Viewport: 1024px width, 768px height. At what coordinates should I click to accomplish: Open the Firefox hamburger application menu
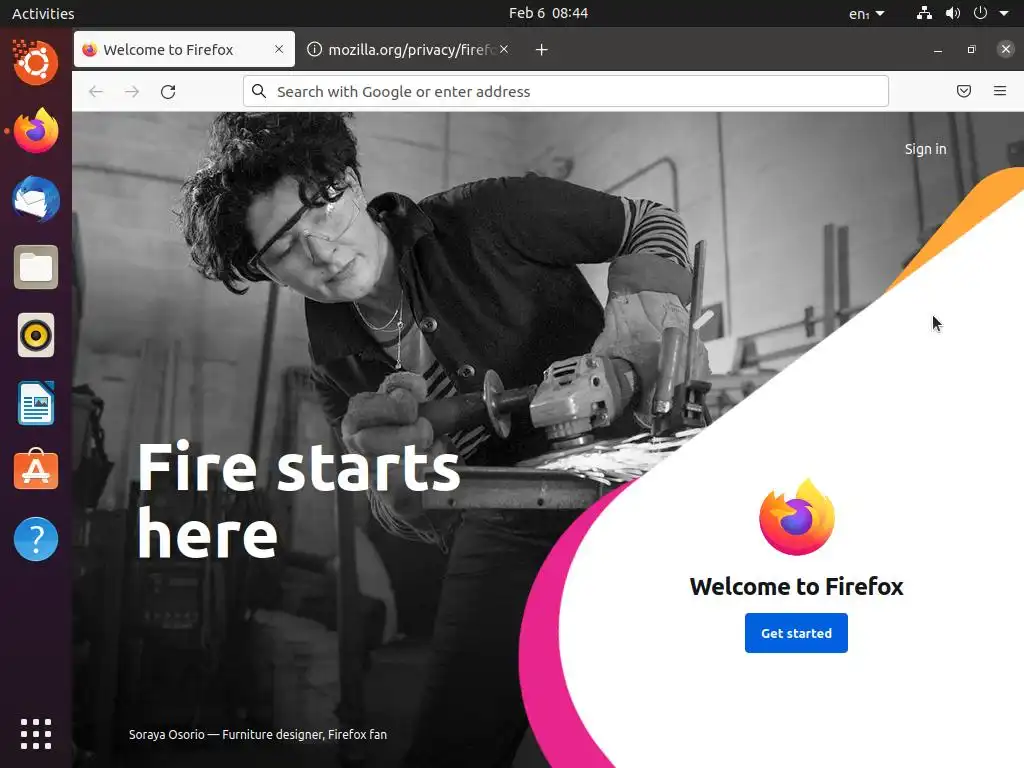[999, 91]
